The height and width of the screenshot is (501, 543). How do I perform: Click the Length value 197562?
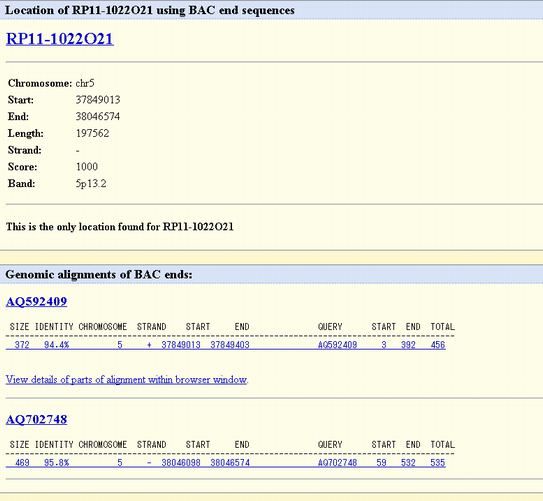pyautogui.click(x=92, y=133)
